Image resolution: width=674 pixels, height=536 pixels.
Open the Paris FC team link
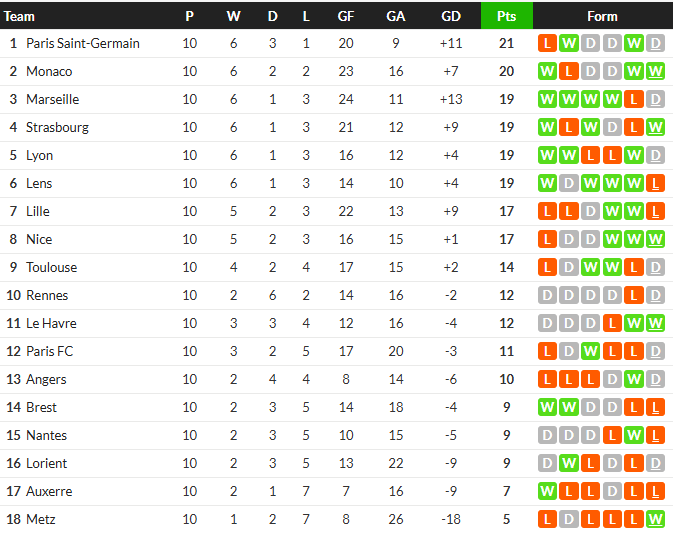click(49, 351)
